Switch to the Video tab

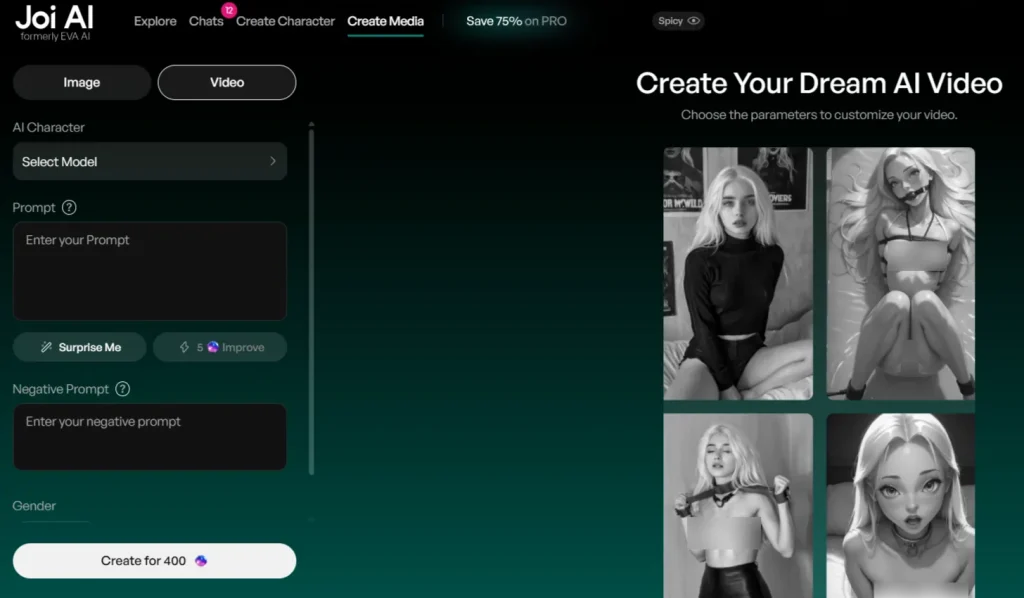[227, 82]
